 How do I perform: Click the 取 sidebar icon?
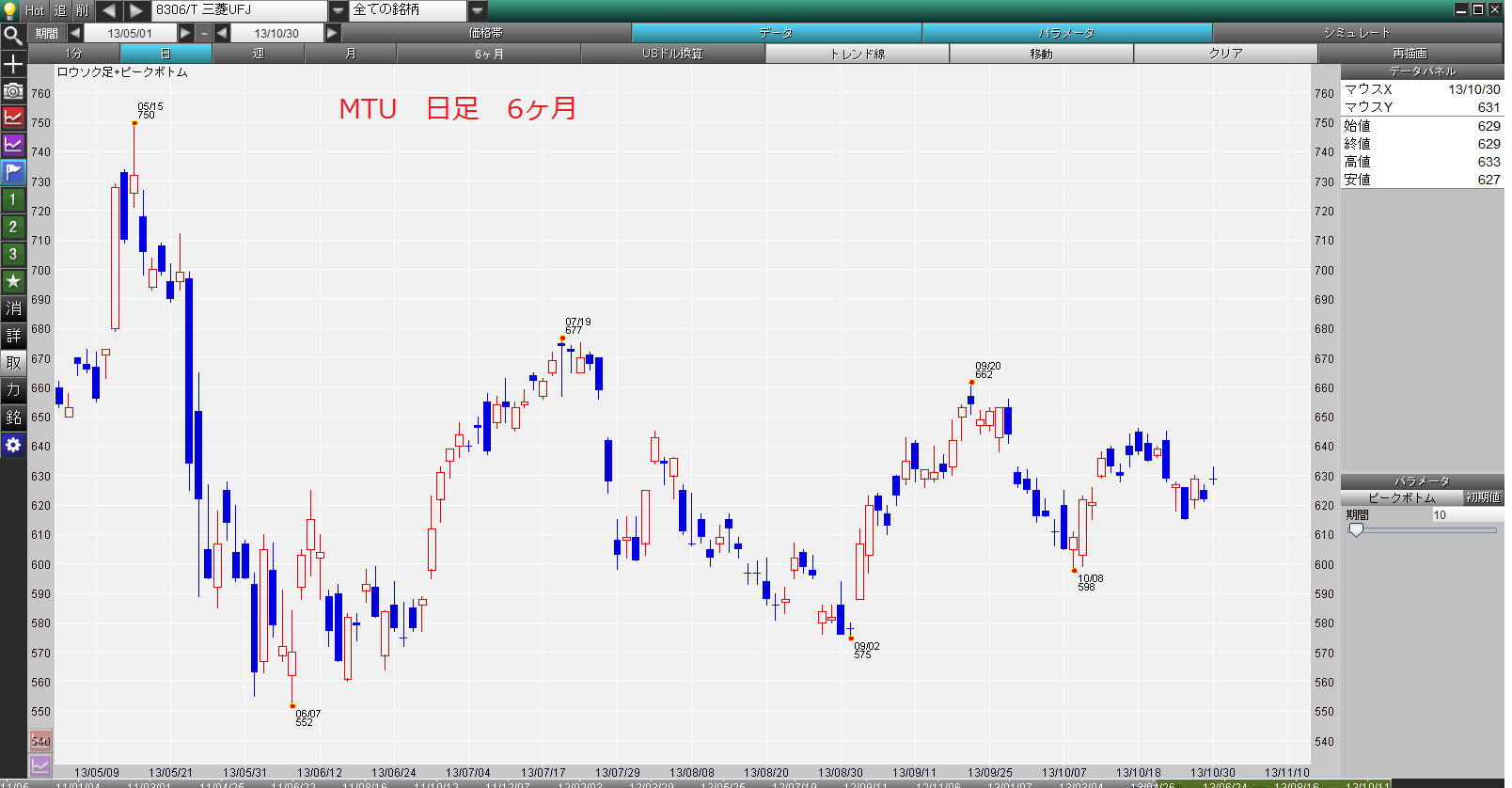tap(13, 363)
